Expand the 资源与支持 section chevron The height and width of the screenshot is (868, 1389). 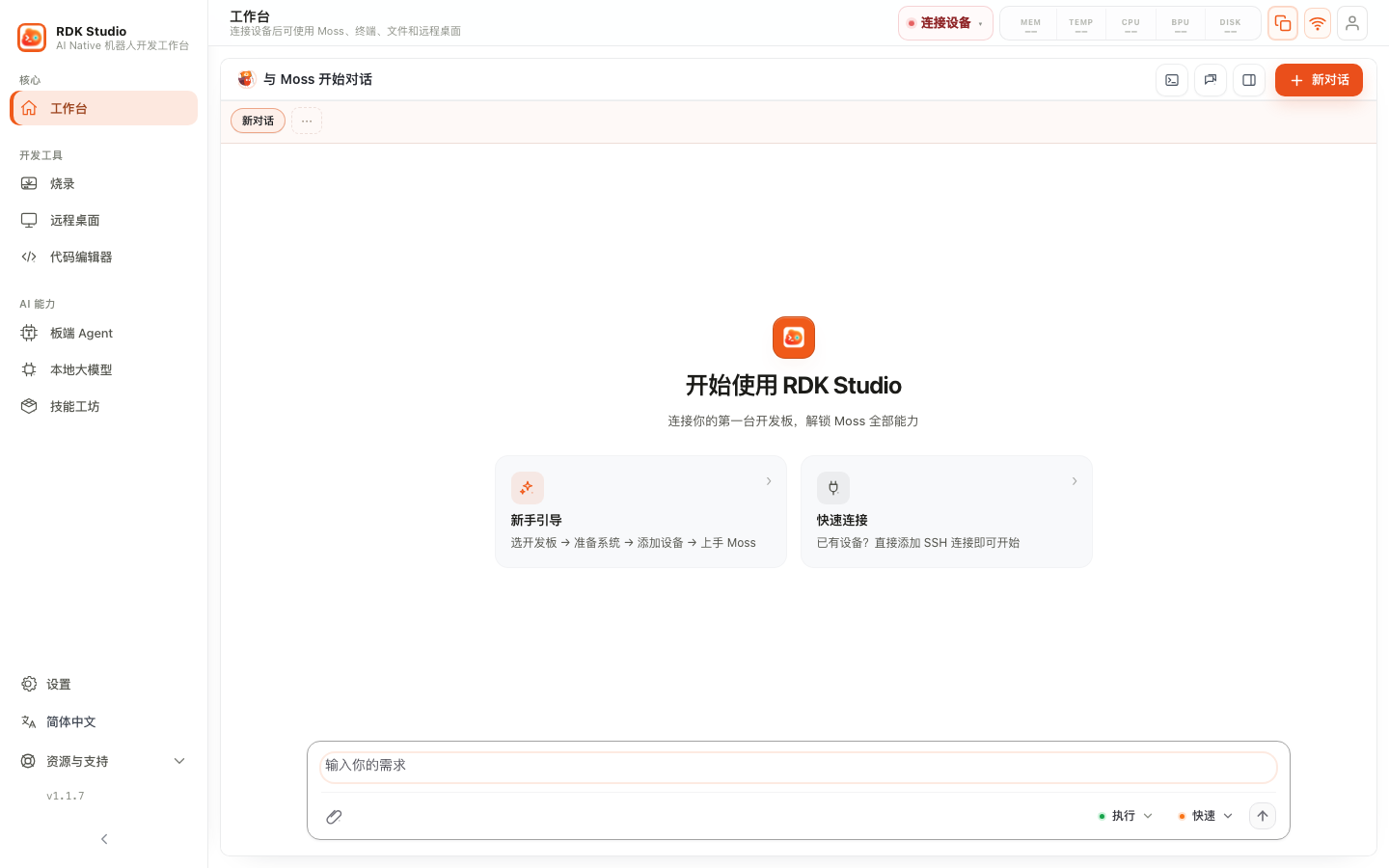(x=179, y=761)
